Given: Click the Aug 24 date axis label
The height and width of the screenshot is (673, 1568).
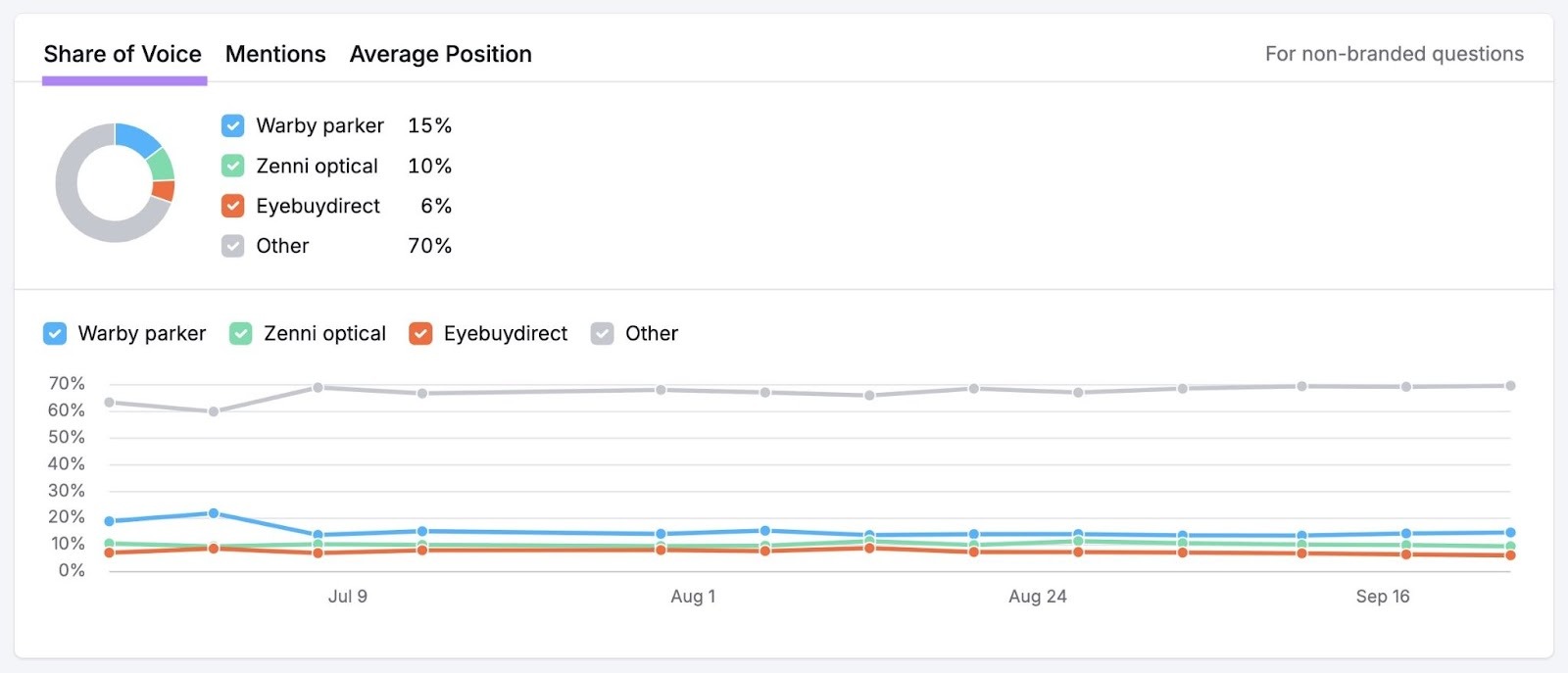Looking at the screenshot, I should 1037,597.
